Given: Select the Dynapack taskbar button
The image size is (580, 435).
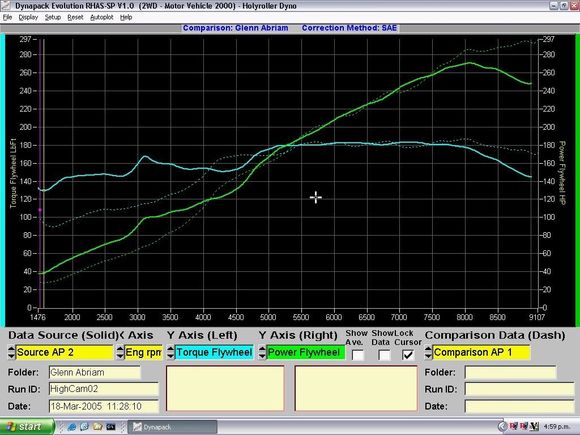Looking at the screenshot, I should (x=172, y=427).
